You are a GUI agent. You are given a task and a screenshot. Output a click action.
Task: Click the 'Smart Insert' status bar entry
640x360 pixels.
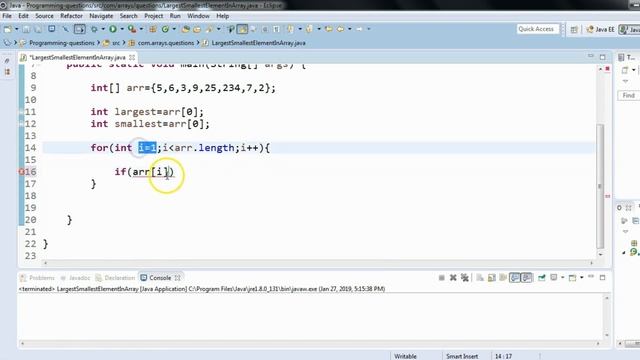462,356
